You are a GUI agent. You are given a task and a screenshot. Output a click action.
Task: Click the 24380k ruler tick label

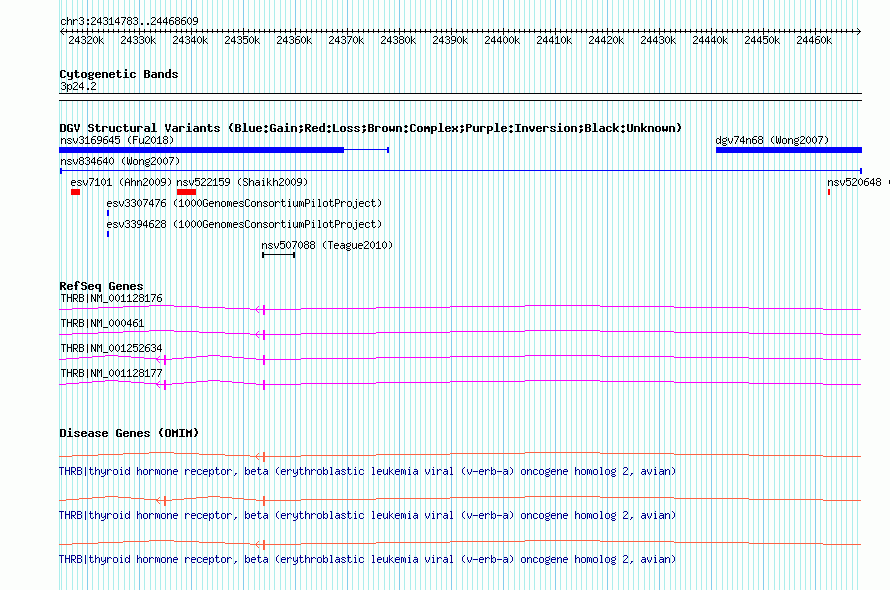(x=398, y=40)
